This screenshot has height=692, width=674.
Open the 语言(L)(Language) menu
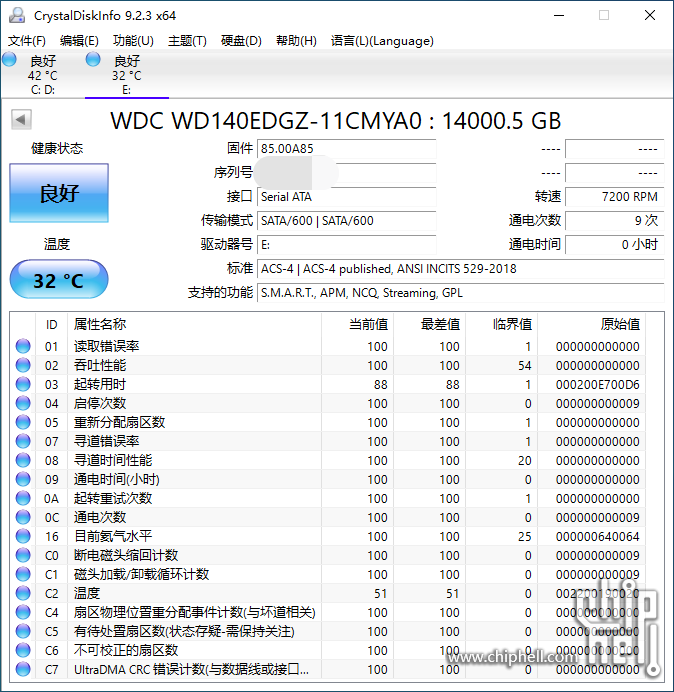pos(382,41)
